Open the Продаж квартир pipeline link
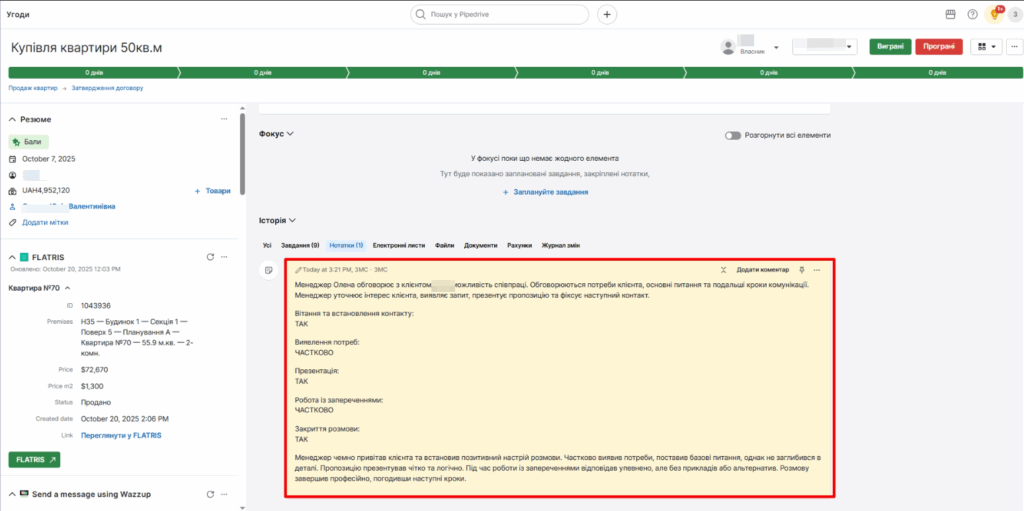 click(x=33, y=88)
